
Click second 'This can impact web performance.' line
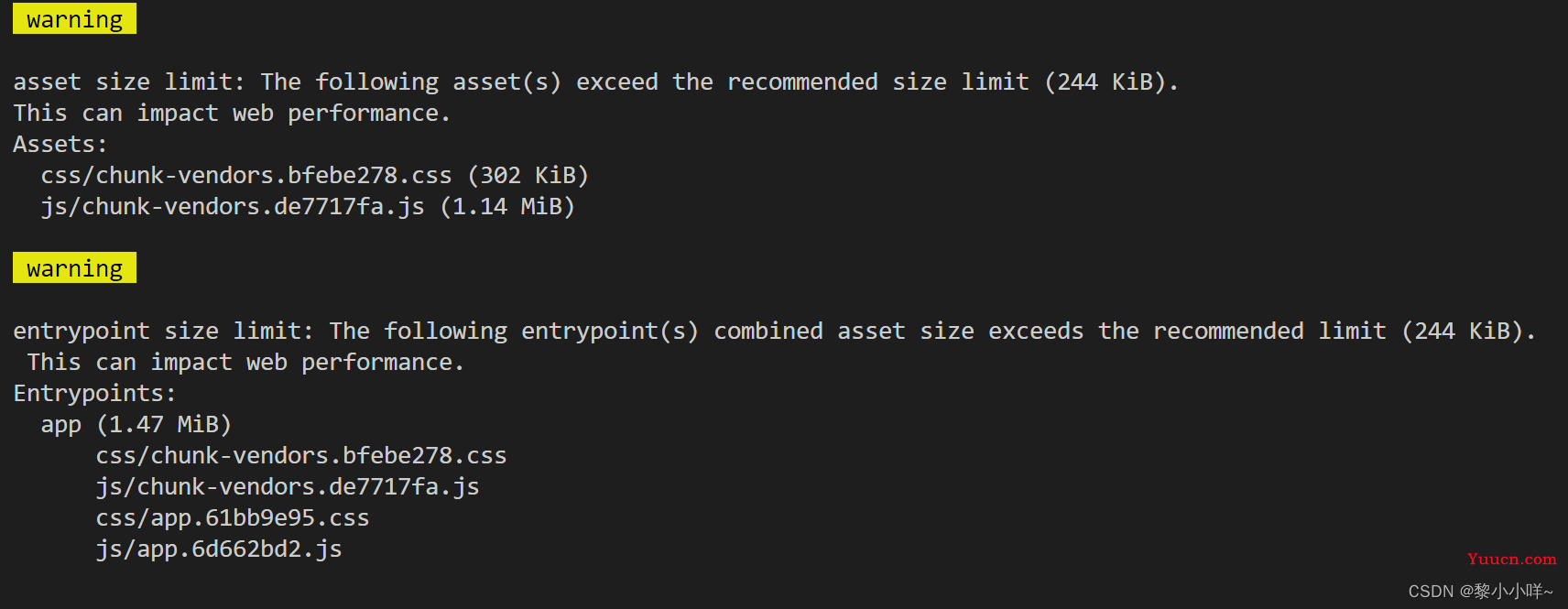(x=245, y=362)
